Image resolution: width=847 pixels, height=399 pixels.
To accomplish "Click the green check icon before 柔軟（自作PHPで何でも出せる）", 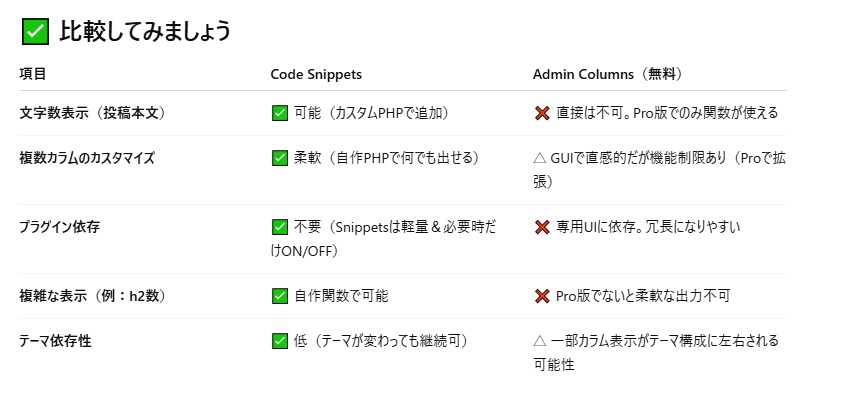I will pyautogui.click(x=280, y=158).
